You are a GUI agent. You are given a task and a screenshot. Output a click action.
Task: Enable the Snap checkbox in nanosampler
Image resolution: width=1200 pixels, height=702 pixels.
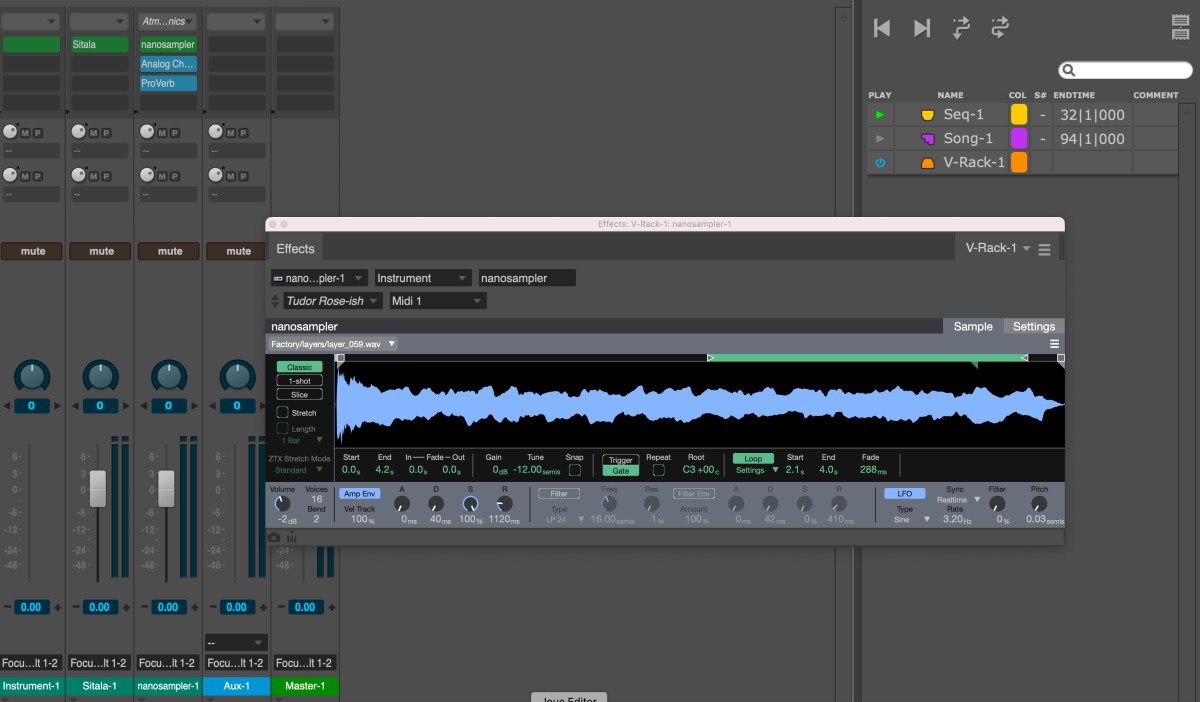pyautogui.click(x=574, y=470)
